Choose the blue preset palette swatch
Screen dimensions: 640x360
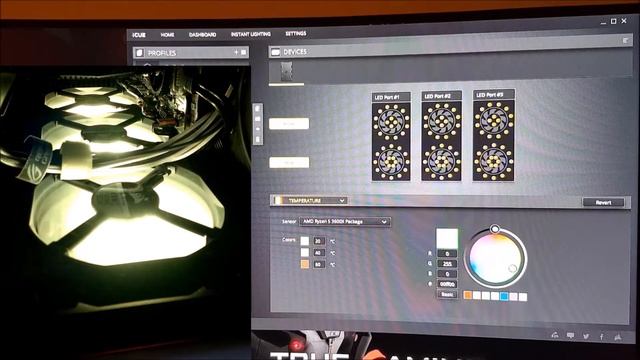point(504,296)
